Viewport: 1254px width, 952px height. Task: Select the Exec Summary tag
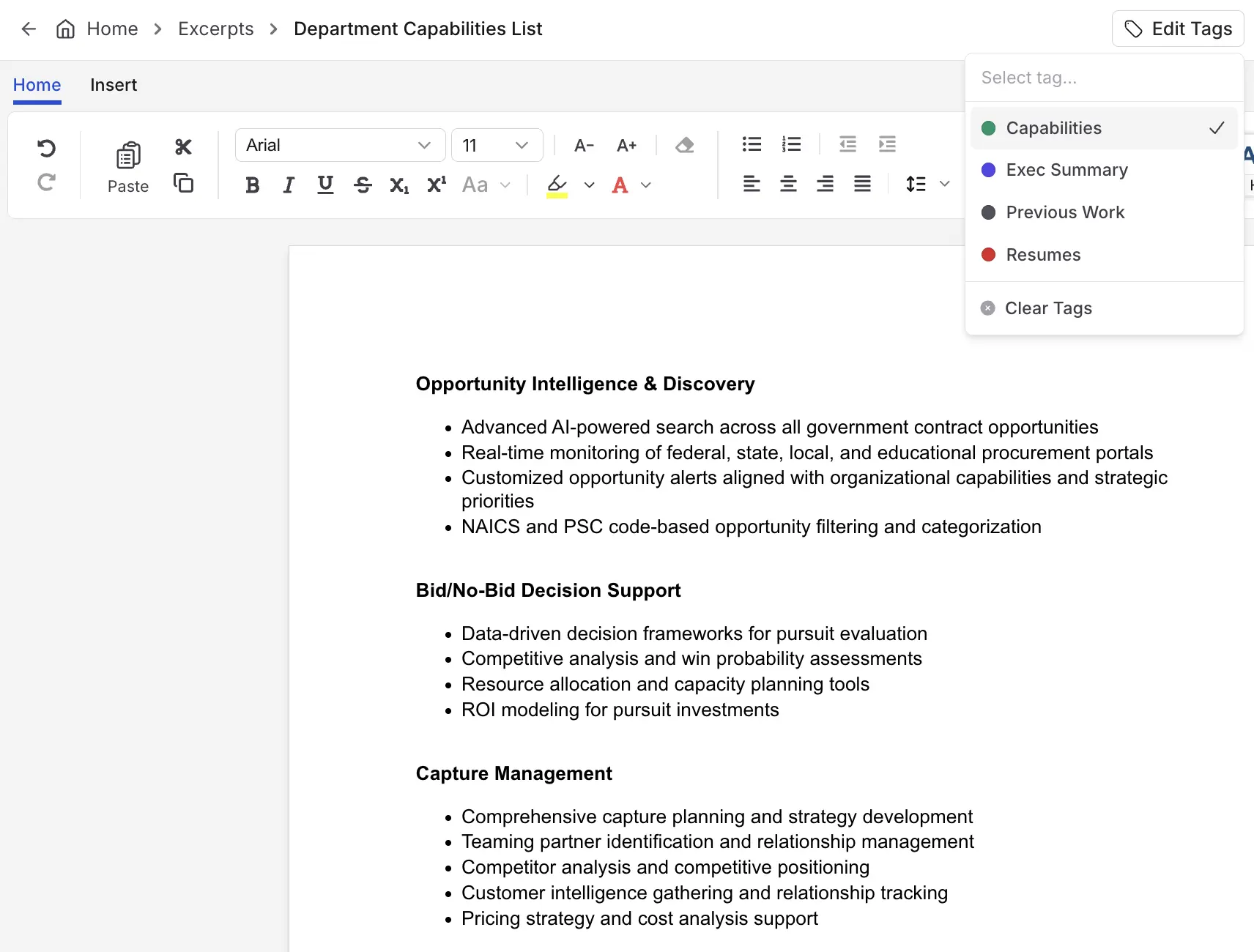pyautogui.click(x=1066, y=170)
